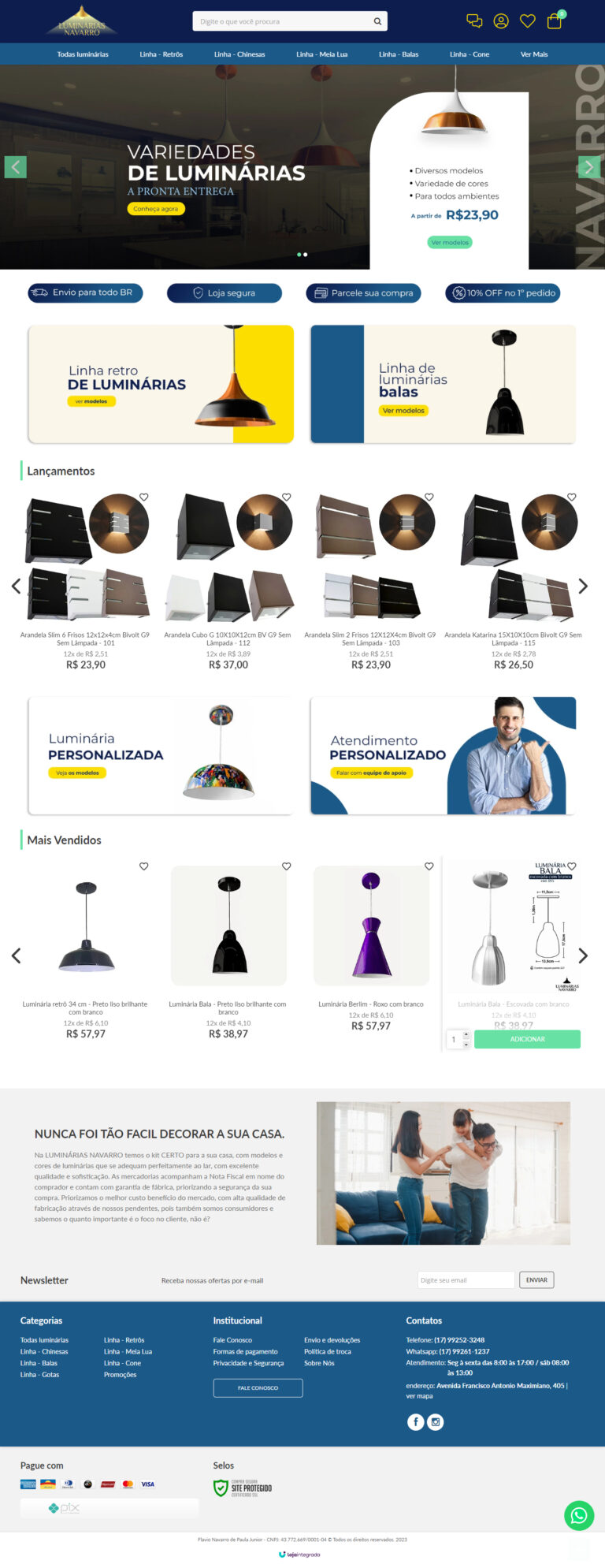Favorite the Luminária Berlim Roxo product

(429, 866)
